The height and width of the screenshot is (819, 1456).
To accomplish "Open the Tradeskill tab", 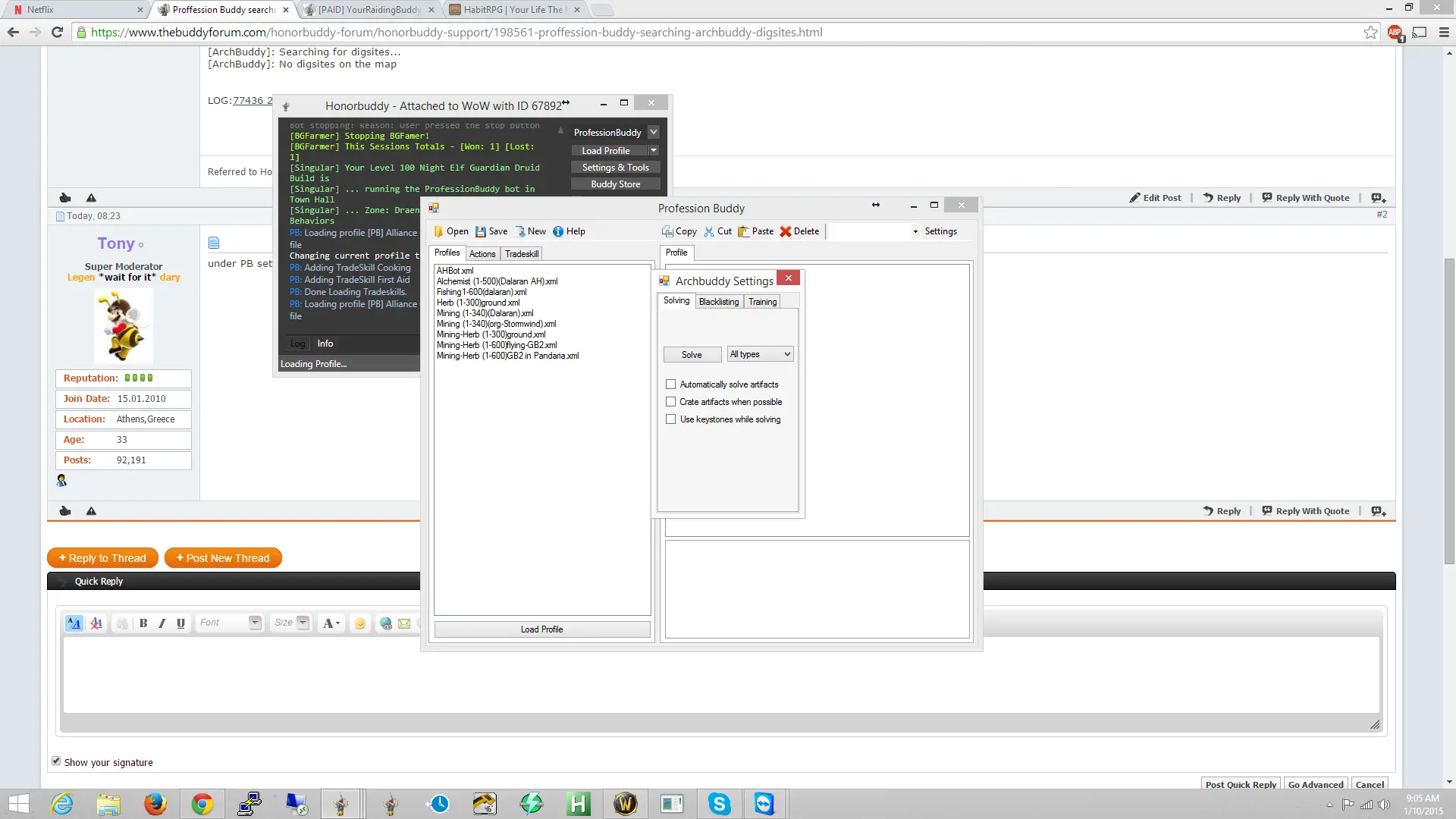I will point(522,254).
